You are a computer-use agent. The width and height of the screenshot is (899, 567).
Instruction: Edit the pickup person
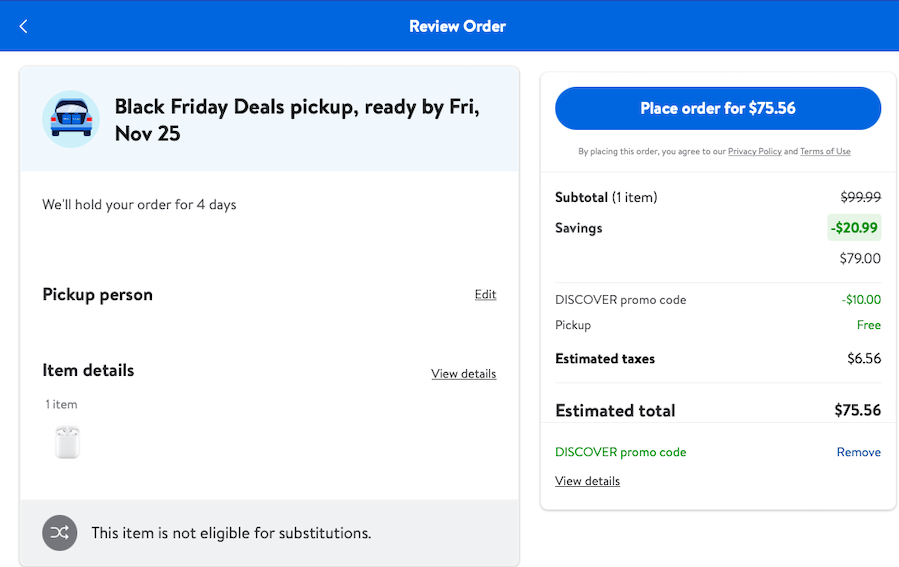[485, 295]
